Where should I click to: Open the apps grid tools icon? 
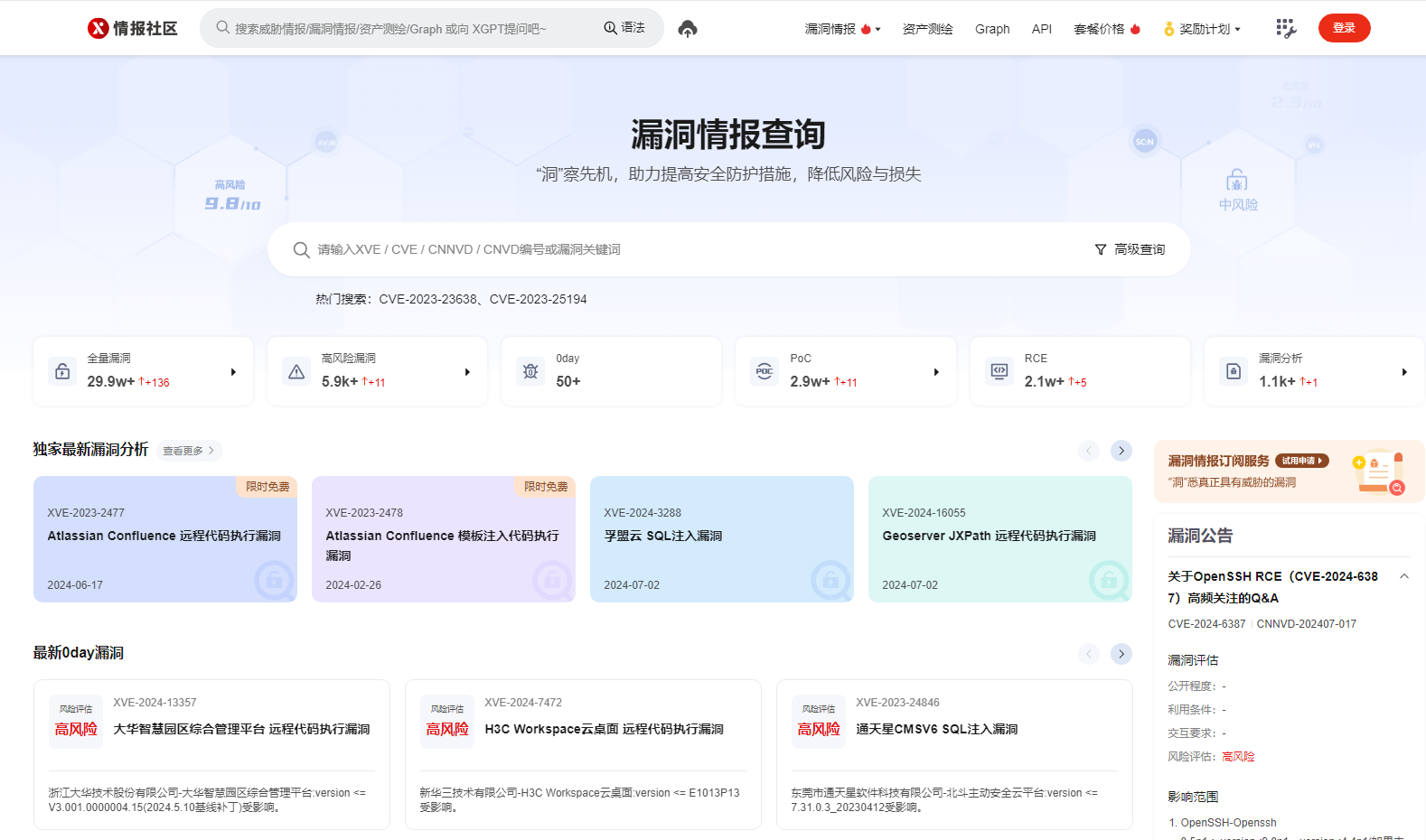point(1286,29)
